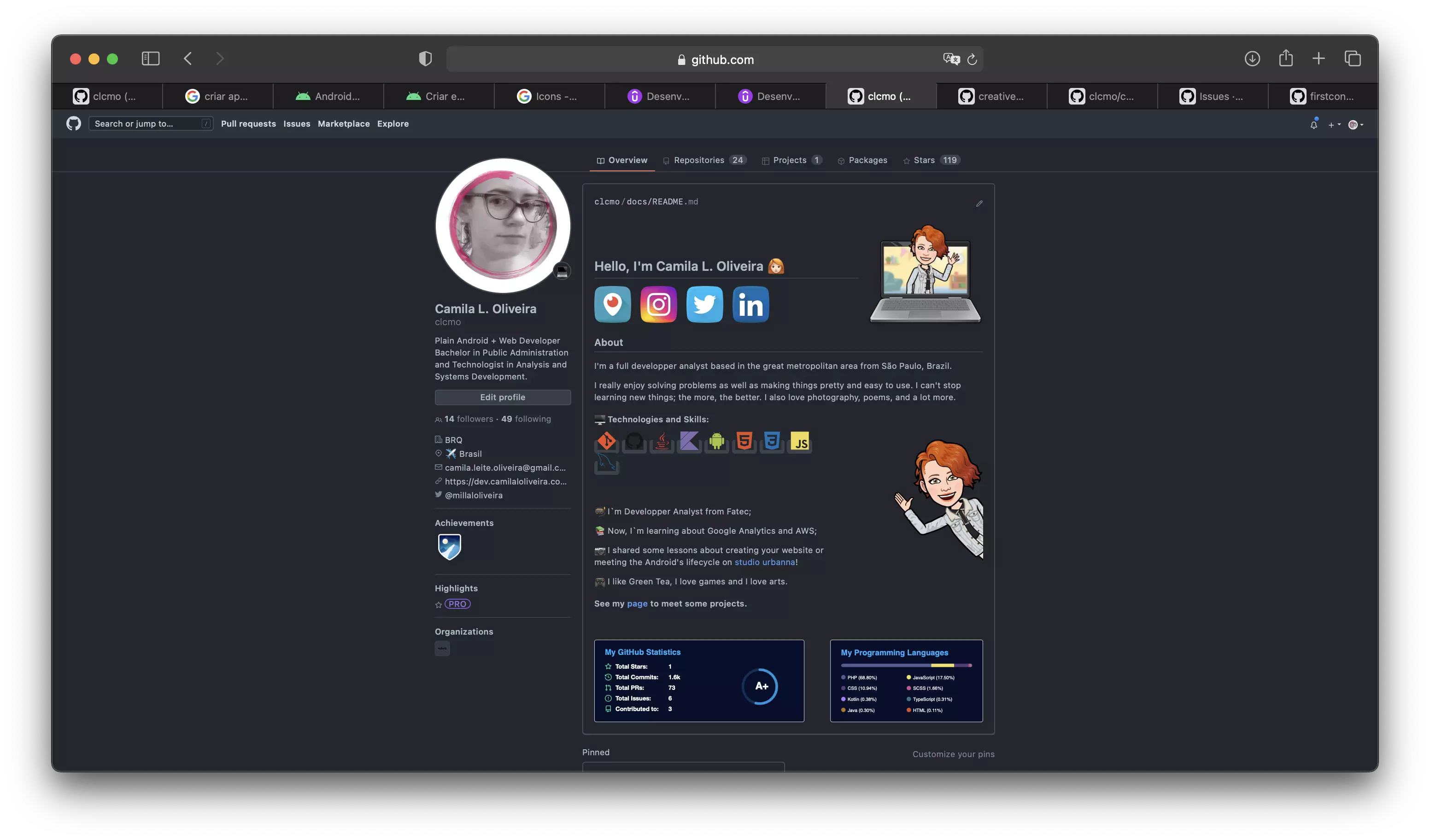Click the privacy shield icon
The image size is (1430, 840).
pyautogui.click(x=425, y=58)
